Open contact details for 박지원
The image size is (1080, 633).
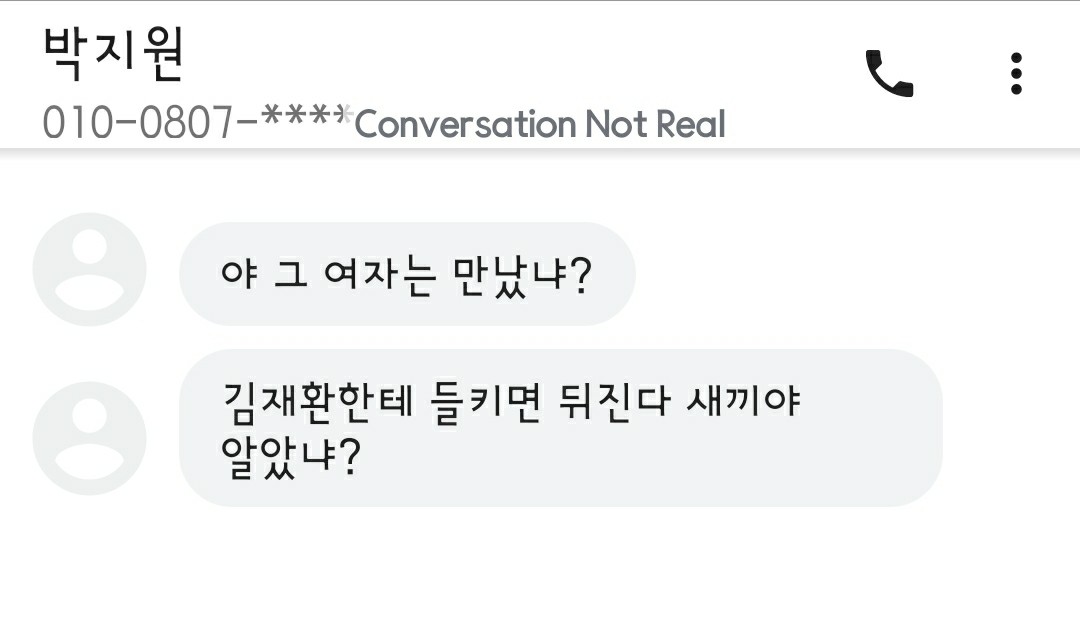(x=114, y=53)
